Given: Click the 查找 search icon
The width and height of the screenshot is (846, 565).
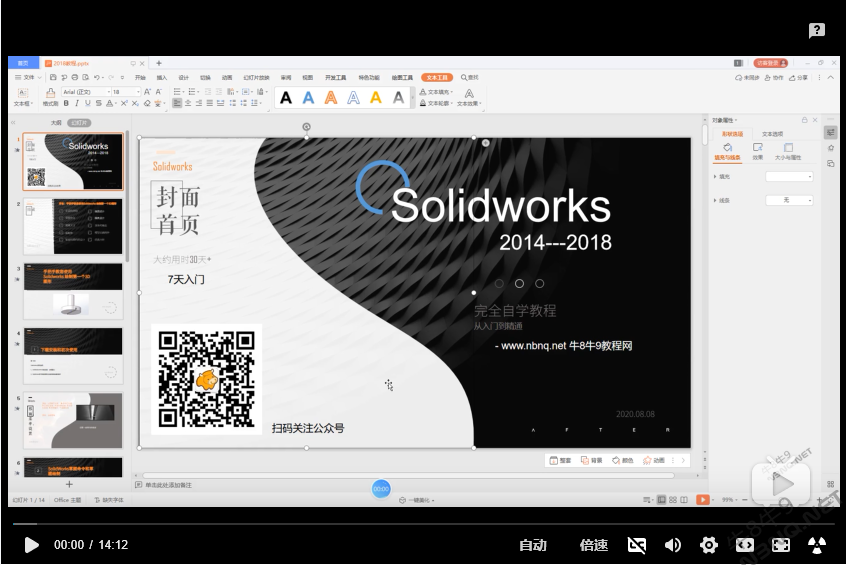Looking at the screenshot, I should pos(469,78).
